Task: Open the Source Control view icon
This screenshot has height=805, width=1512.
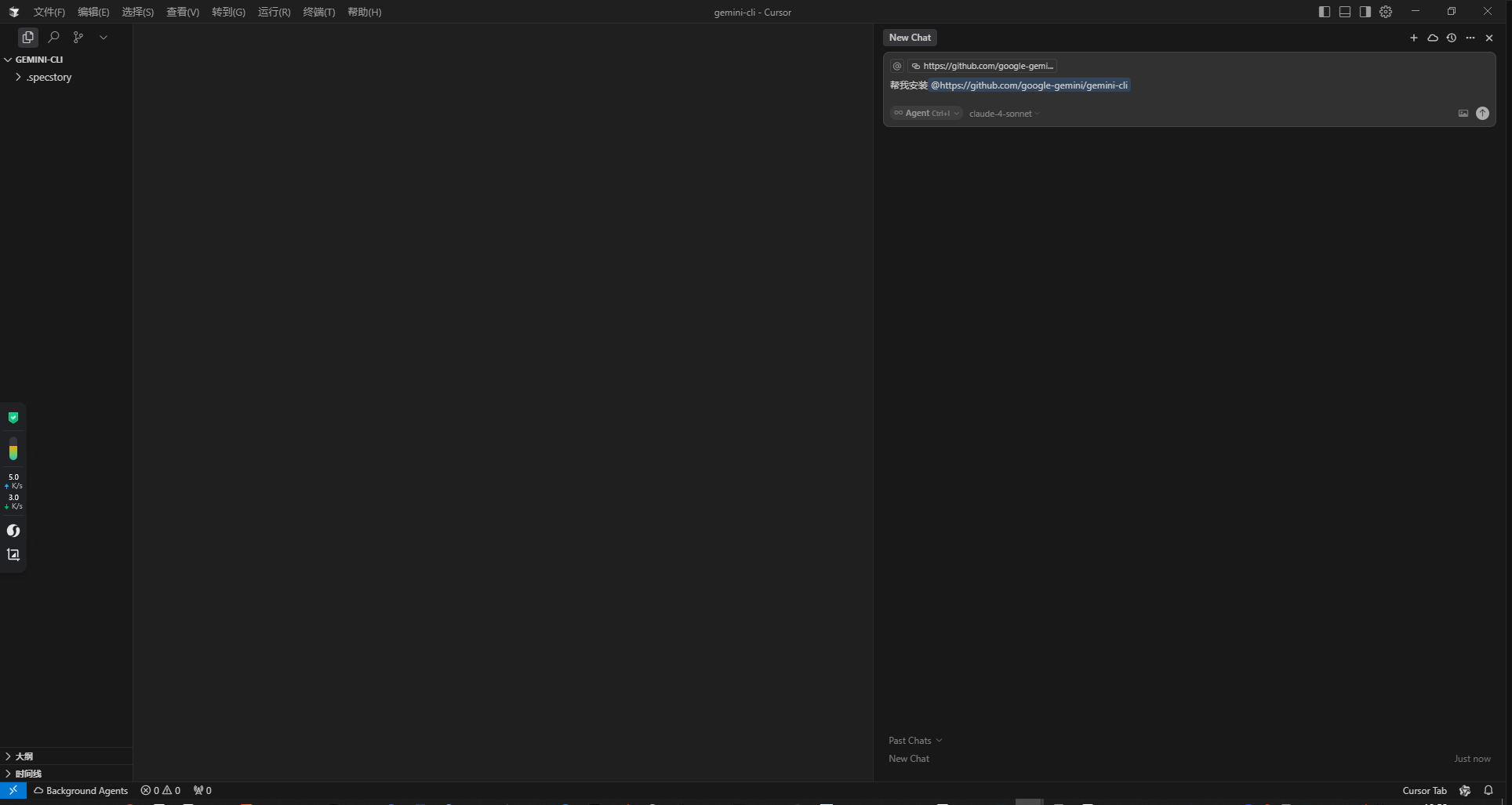Action: point(78,37)
